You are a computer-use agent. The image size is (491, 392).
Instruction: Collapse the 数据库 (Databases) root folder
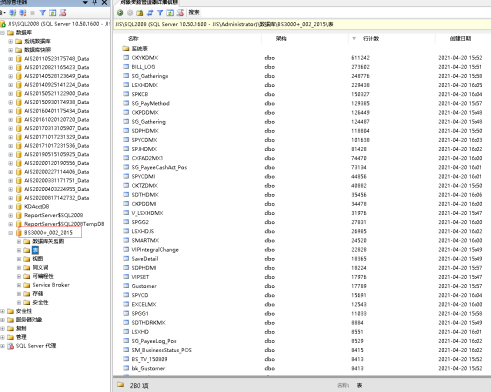2,33
